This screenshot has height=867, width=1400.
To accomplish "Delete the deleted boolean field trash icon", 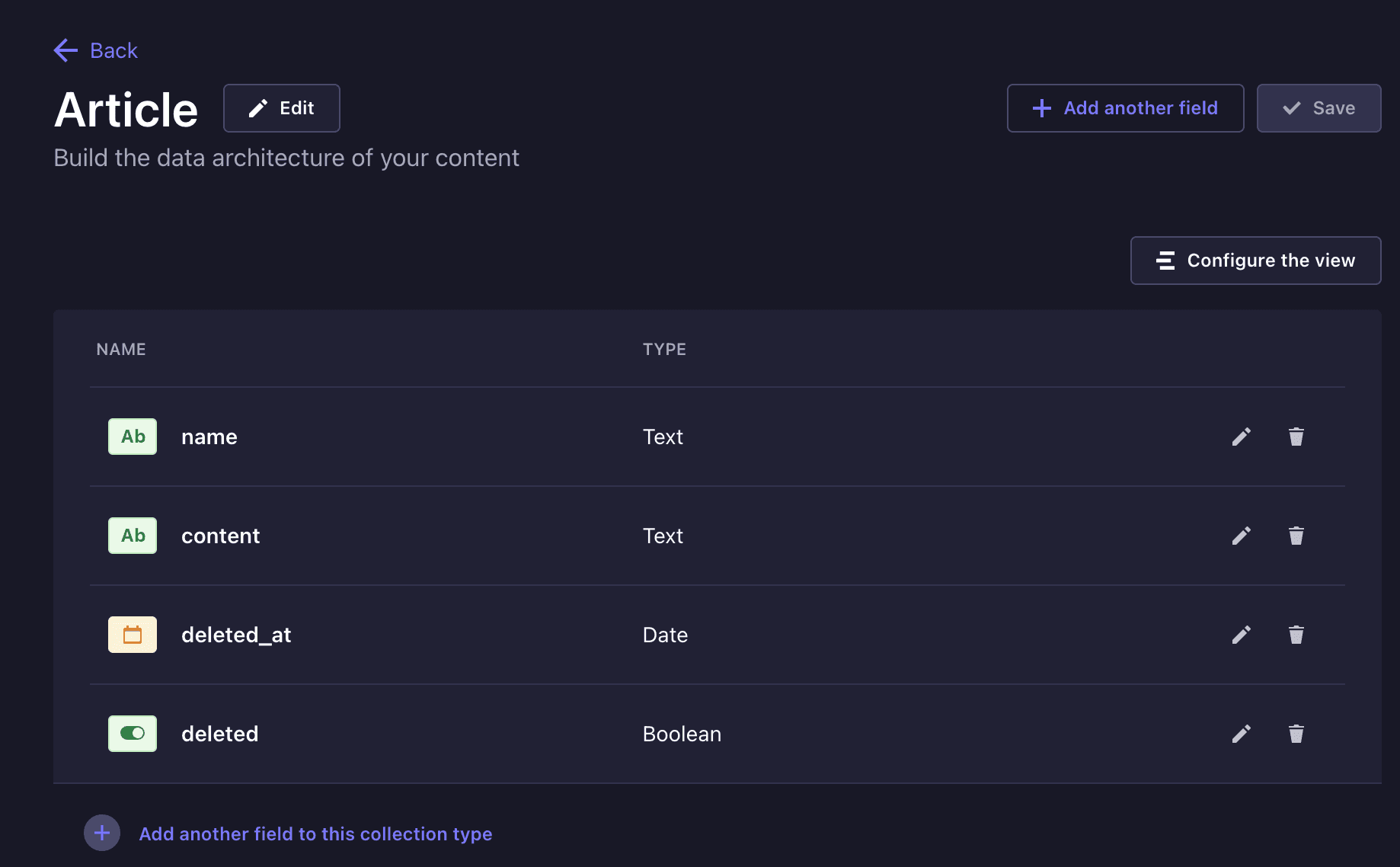I will click(x=1296, y=734).
